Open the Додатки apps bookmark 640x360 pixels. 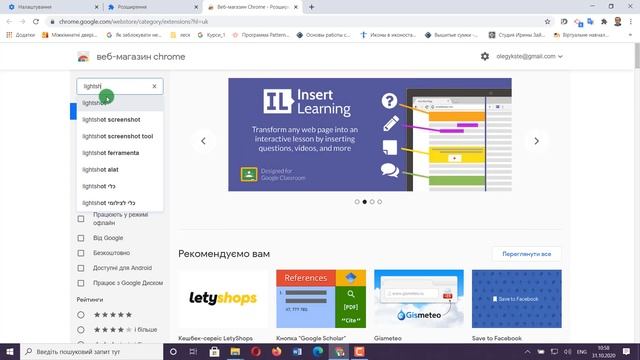pyautogui.click(x=20, y=35)
